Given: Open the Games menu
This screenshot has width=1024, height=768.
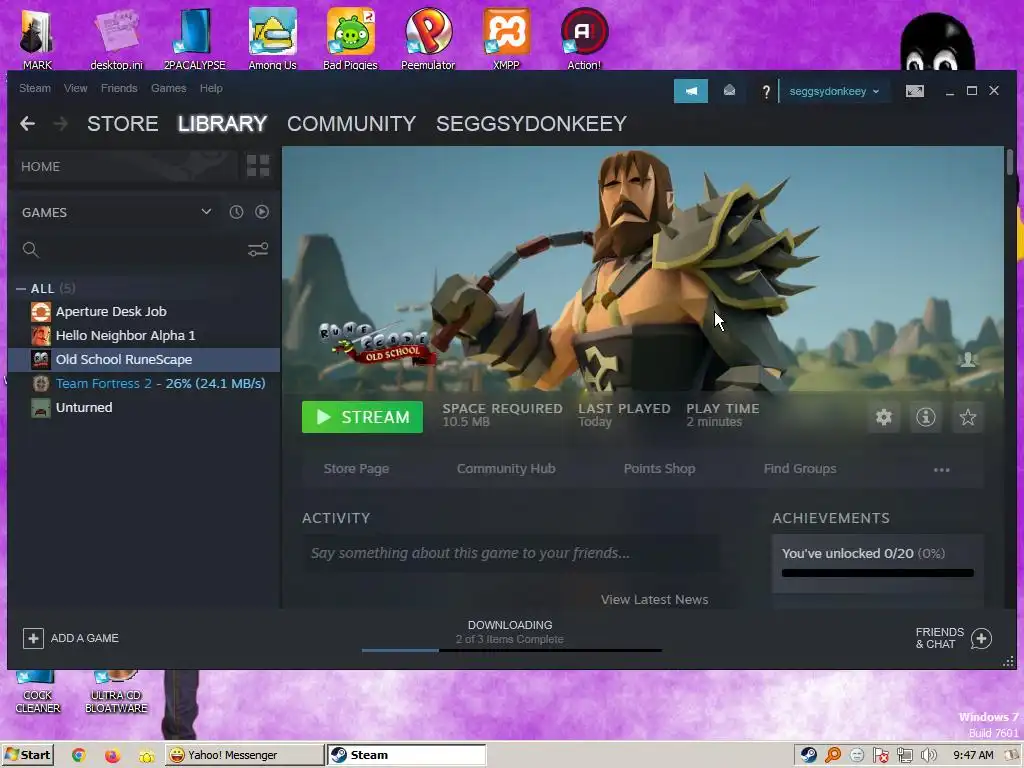Looking at the screenshot, I should (x=168, y=88).
